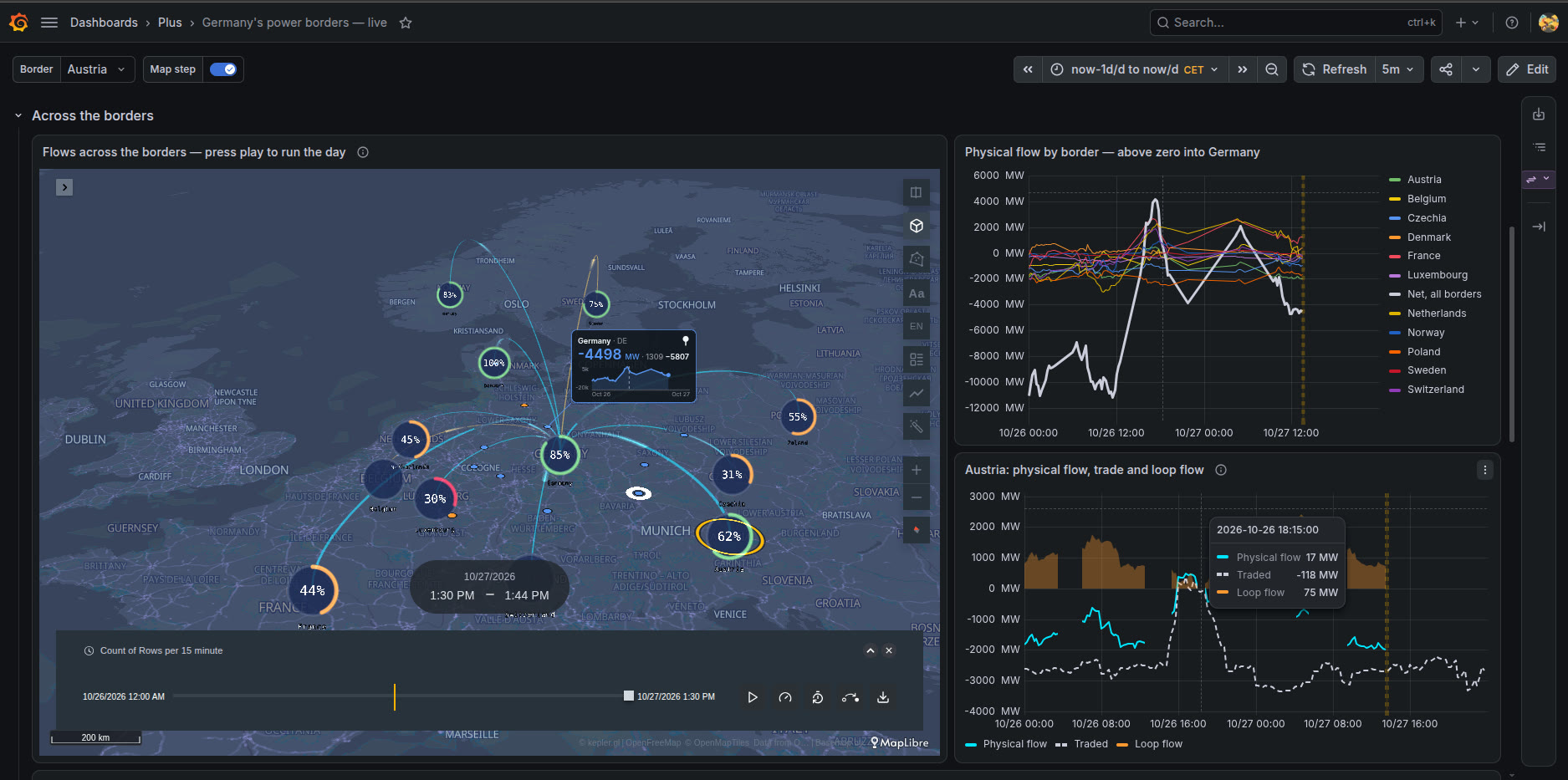Toggle the Map step switch

pyautogui.click(x=222, y=69)
